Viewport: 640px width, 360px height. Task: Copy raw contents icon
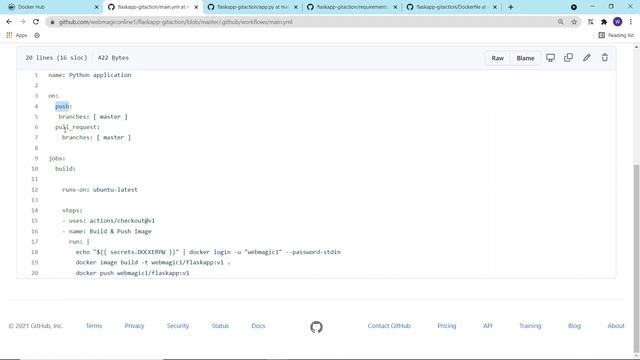point(568,58)
